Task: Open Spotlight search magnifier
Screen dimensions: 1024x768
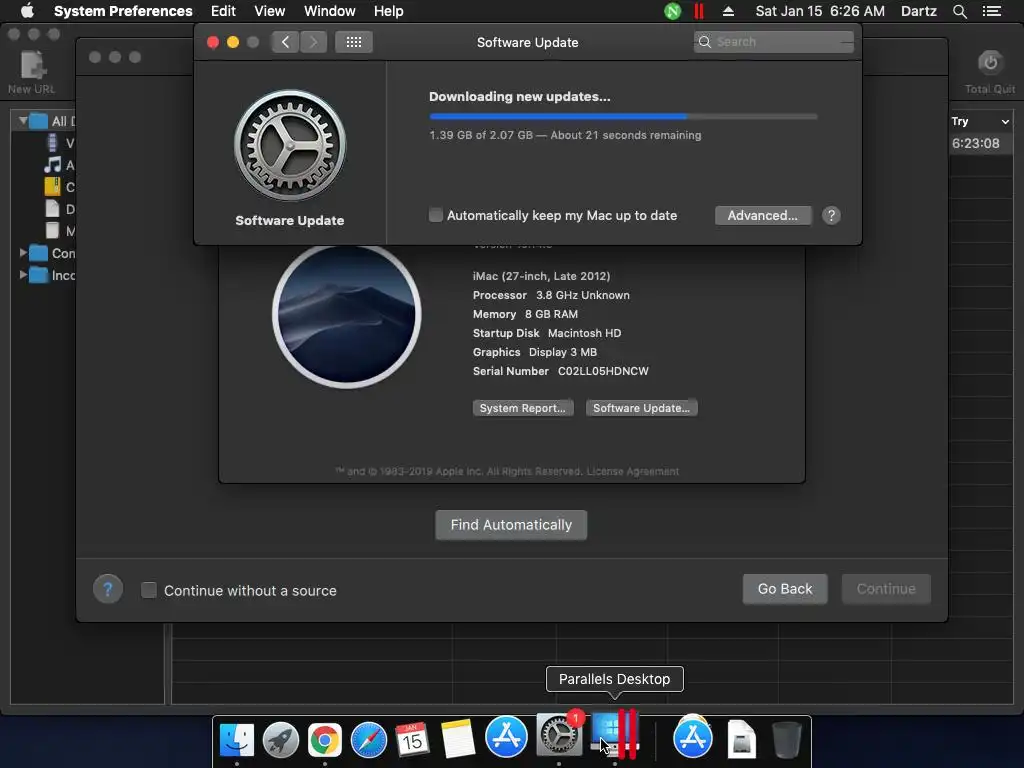Action: [959, 11]
